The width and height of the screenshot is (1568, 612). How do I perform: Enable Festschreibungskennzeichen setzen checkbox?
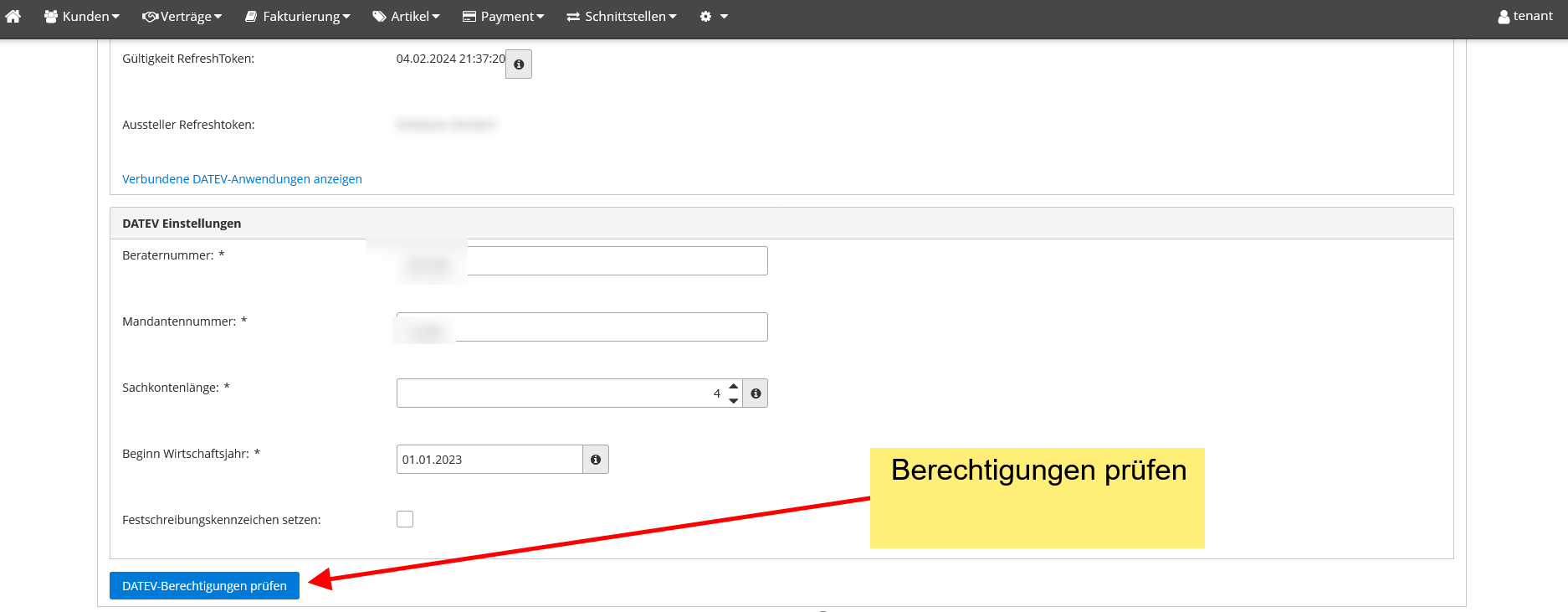tap(405, 519)
